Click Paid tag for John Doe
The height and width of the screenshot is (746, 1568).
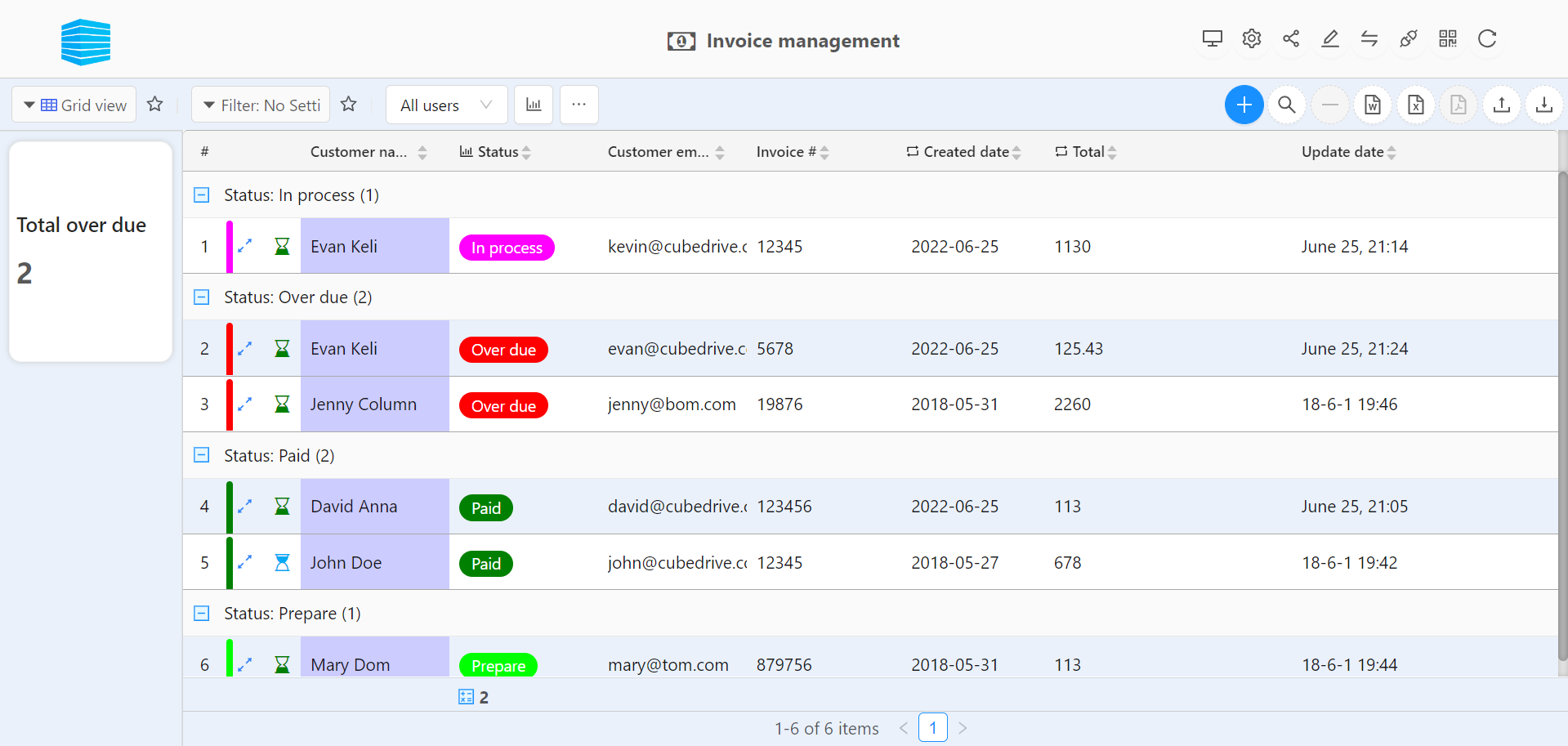486,563
